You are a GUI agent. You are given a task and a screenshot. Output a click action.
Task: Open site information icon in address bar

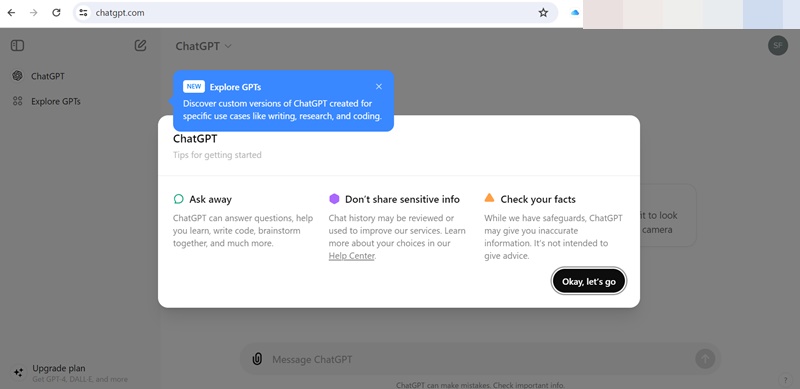[x=84, y=13]
